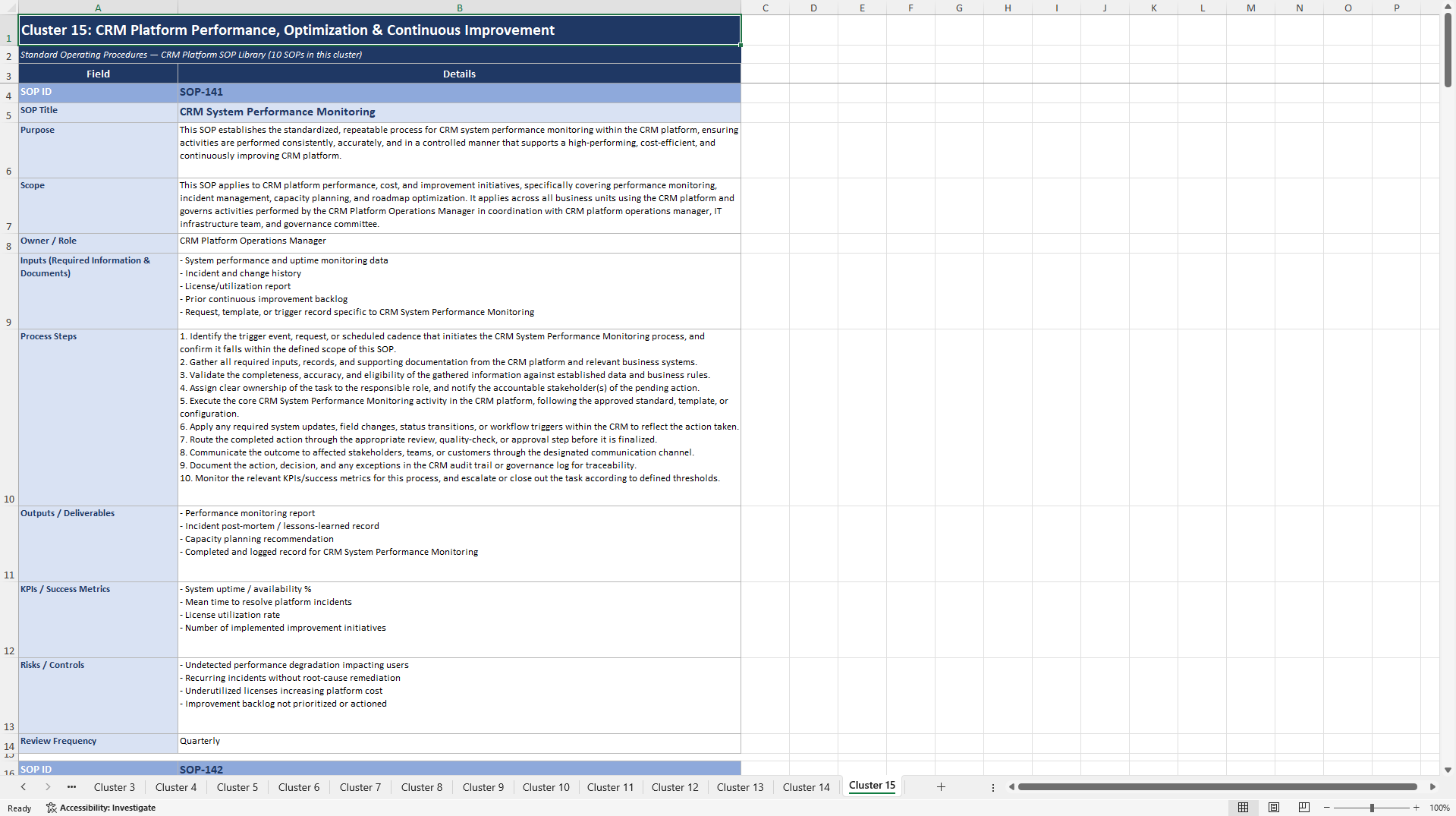
Task: Click sheet tab bar options dots
Action: click(992, 787)
